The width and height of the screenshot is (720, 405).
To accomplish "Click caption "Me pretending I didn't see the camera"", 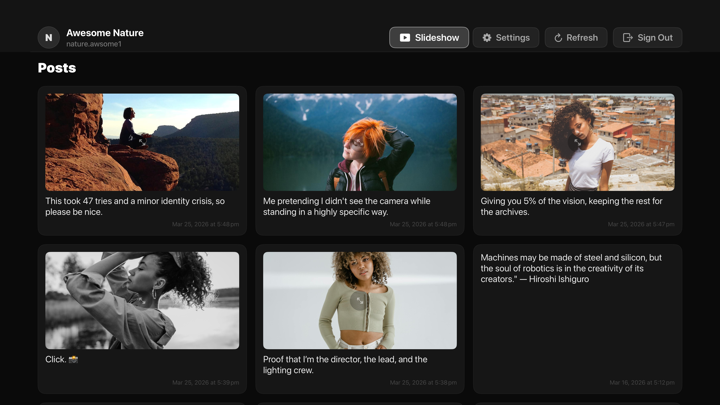I will [x=346, y=207].
